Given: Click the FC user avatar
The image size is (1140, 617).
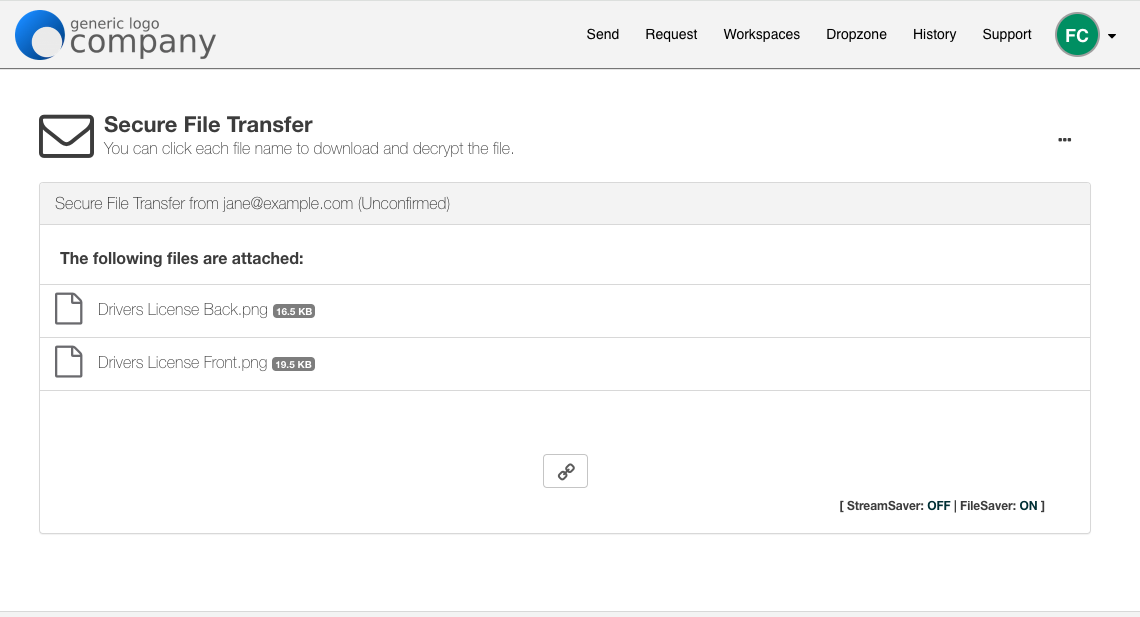Looking at the screenshot, I should (x=1076, y=36).
